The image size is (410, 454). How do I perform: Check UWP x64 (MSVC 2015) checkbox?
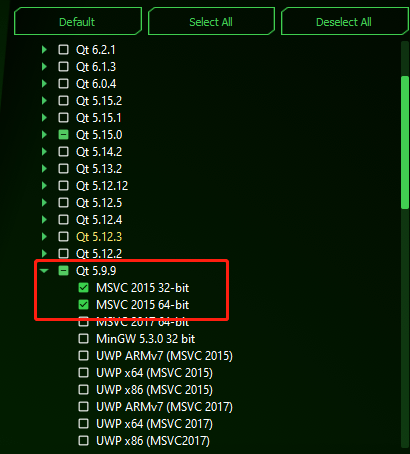[x=83, y=373]
